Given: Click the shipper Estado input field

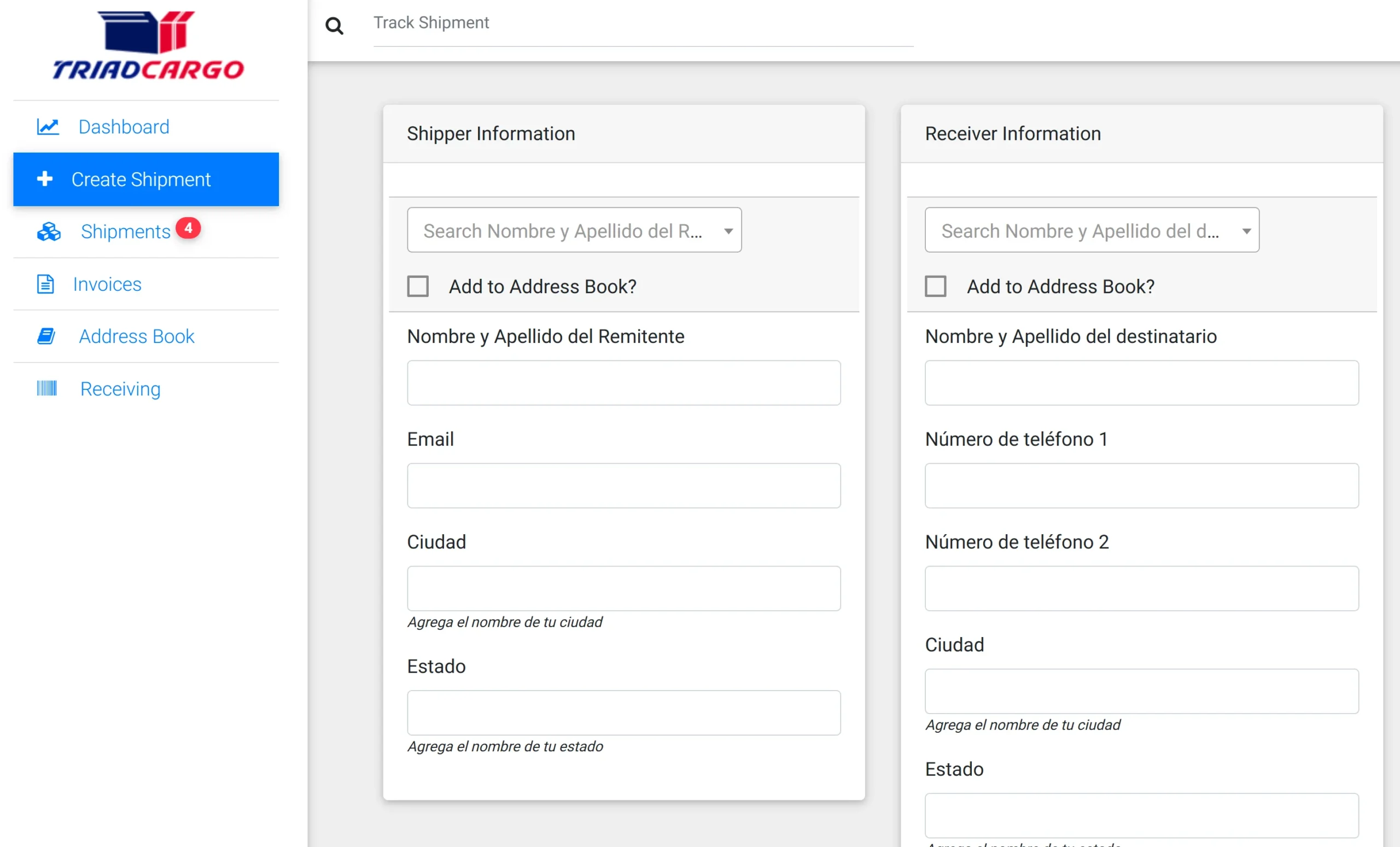Looking at the screenshot, I should click(624, 713).
